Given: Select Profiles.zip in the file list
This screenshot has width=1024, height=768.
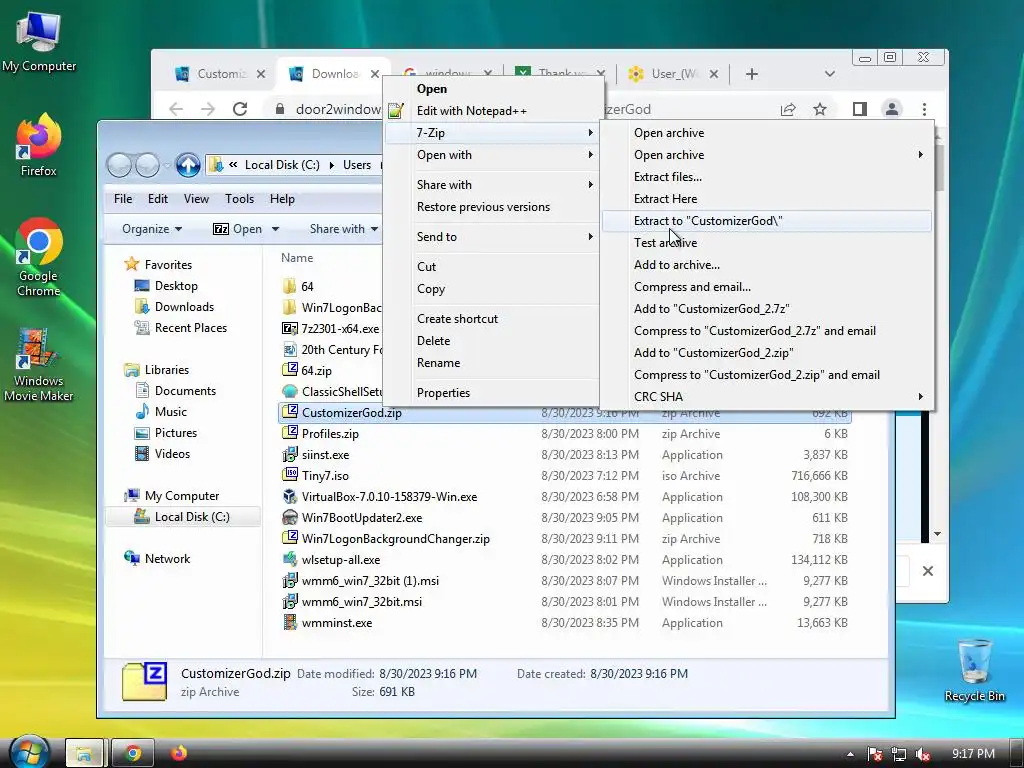Looking at the screenshot, I should pos(330,434).
